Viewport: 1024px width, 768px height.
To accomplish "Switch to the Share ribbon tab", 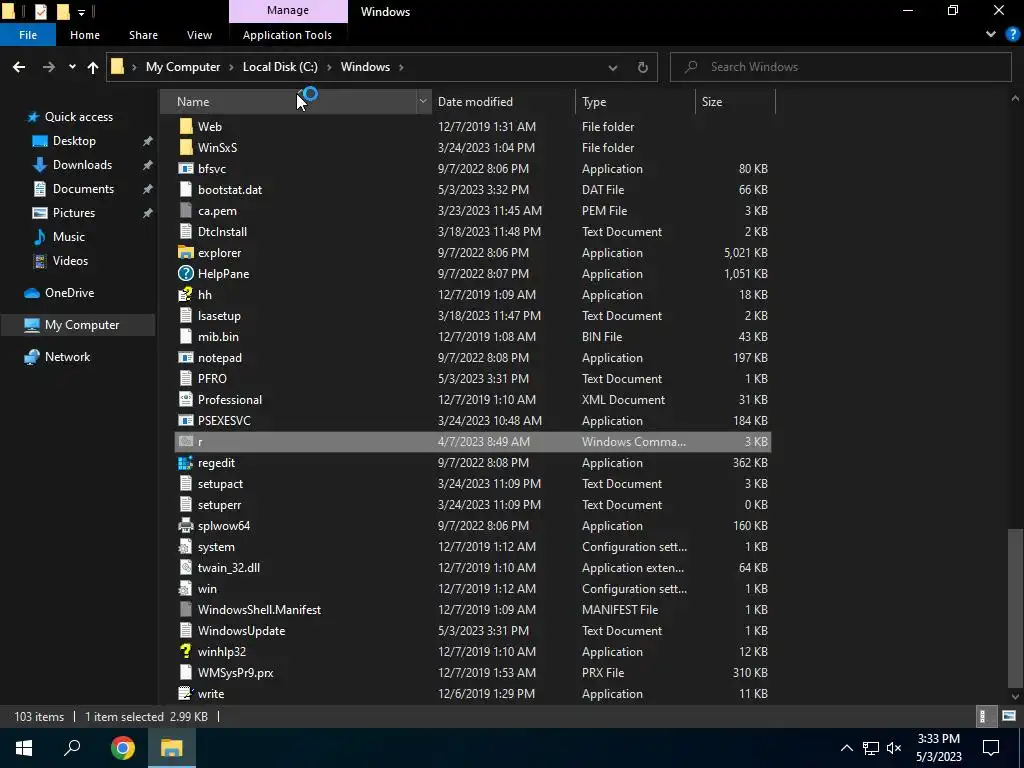I will [143, 35].
